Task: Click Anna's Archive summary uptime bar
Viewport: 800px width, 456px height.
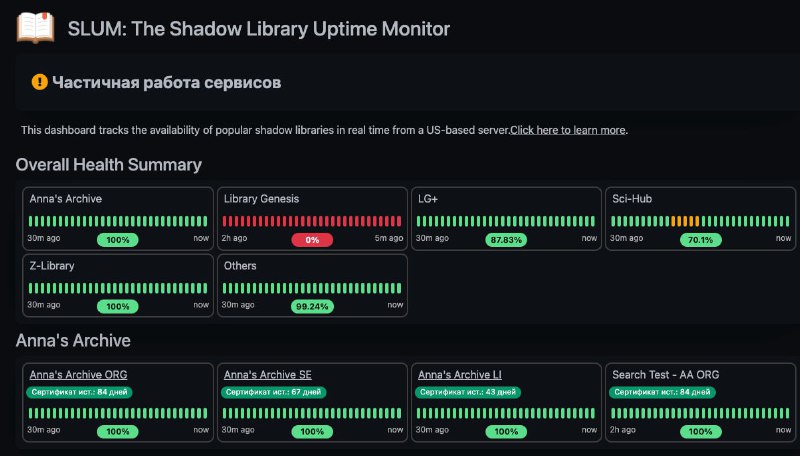Action: point(118,221)
